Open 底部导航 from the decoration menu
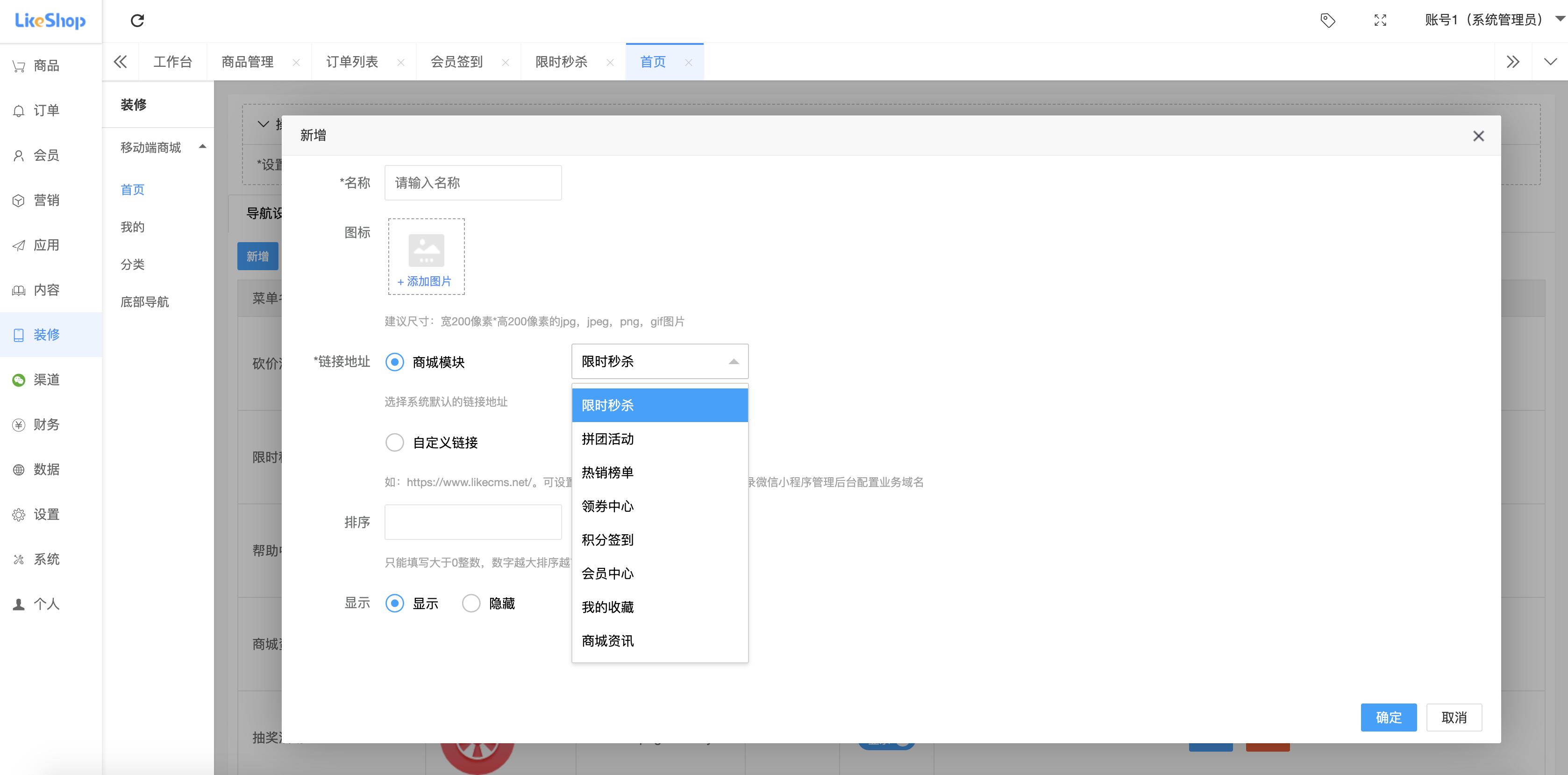 point(144,302)
